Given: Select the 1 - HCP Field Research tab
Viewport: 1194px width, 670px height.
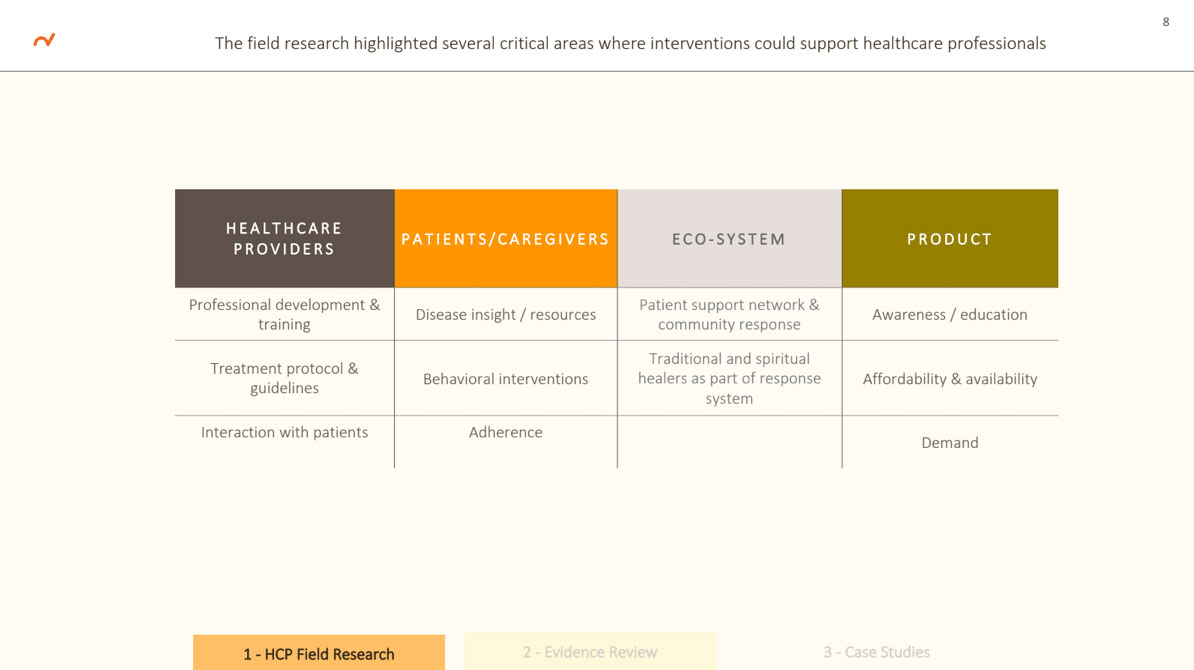Looking at the screenshot, I should tap(318, 652).
